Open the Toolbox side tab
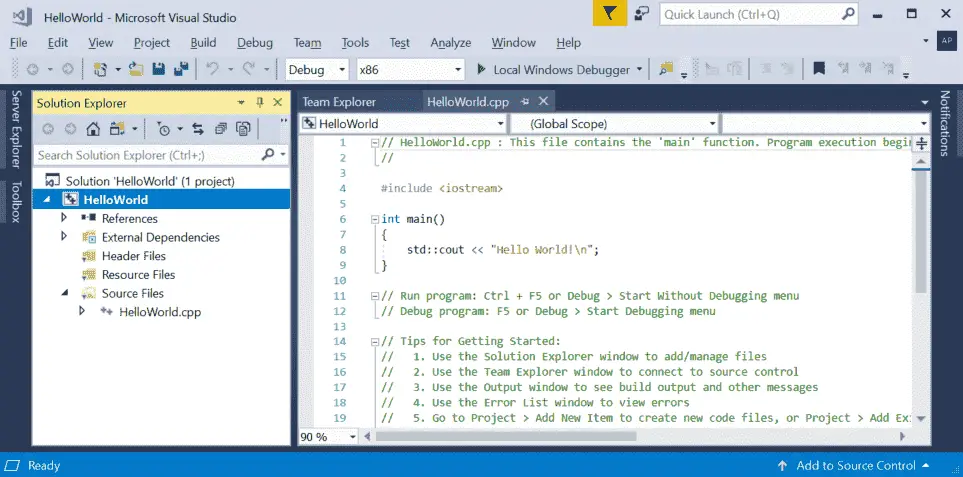963x477 pixels. (16, 201)
